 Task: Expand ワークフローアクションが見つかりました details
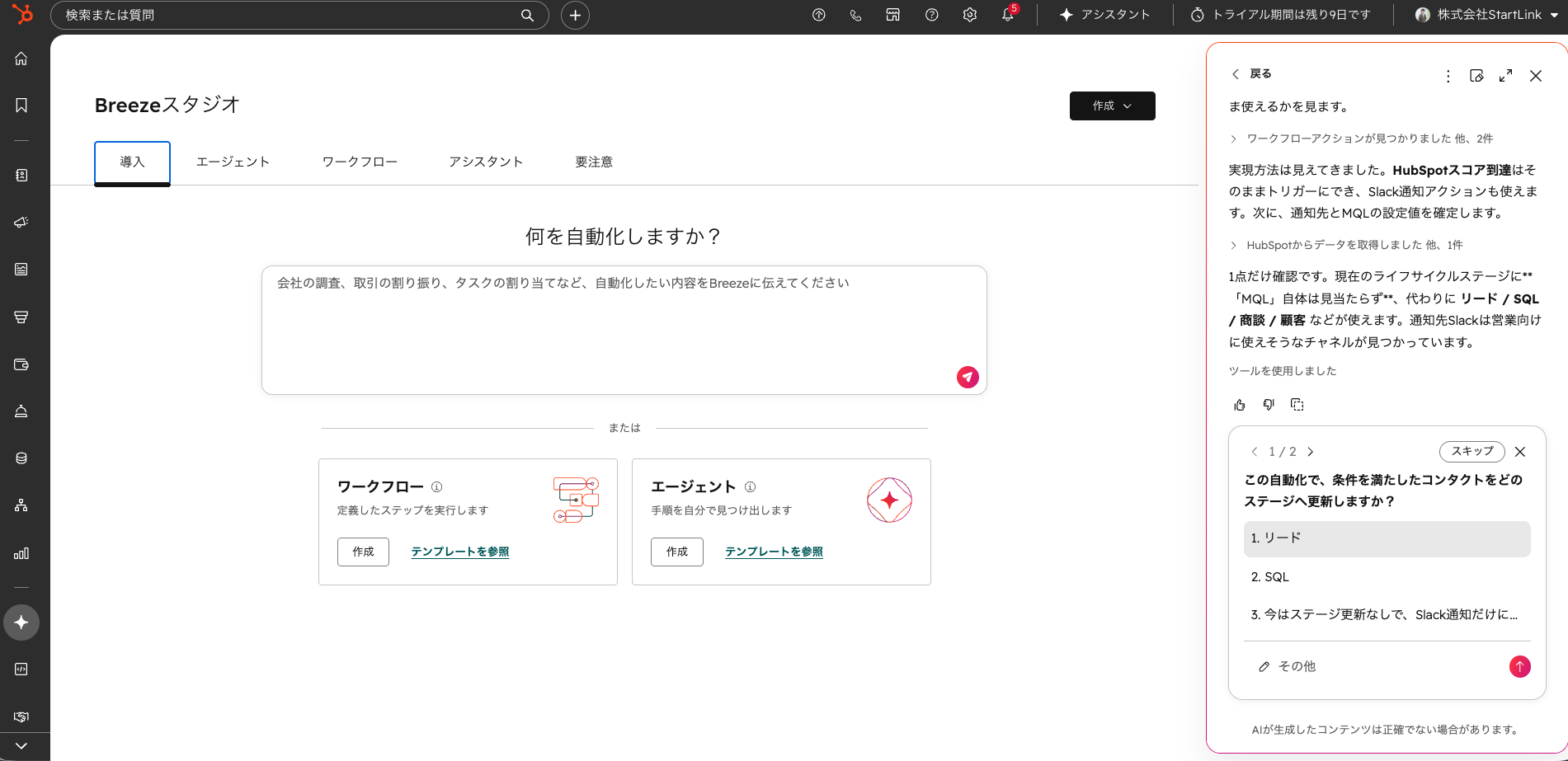[x=1362, y=139]
